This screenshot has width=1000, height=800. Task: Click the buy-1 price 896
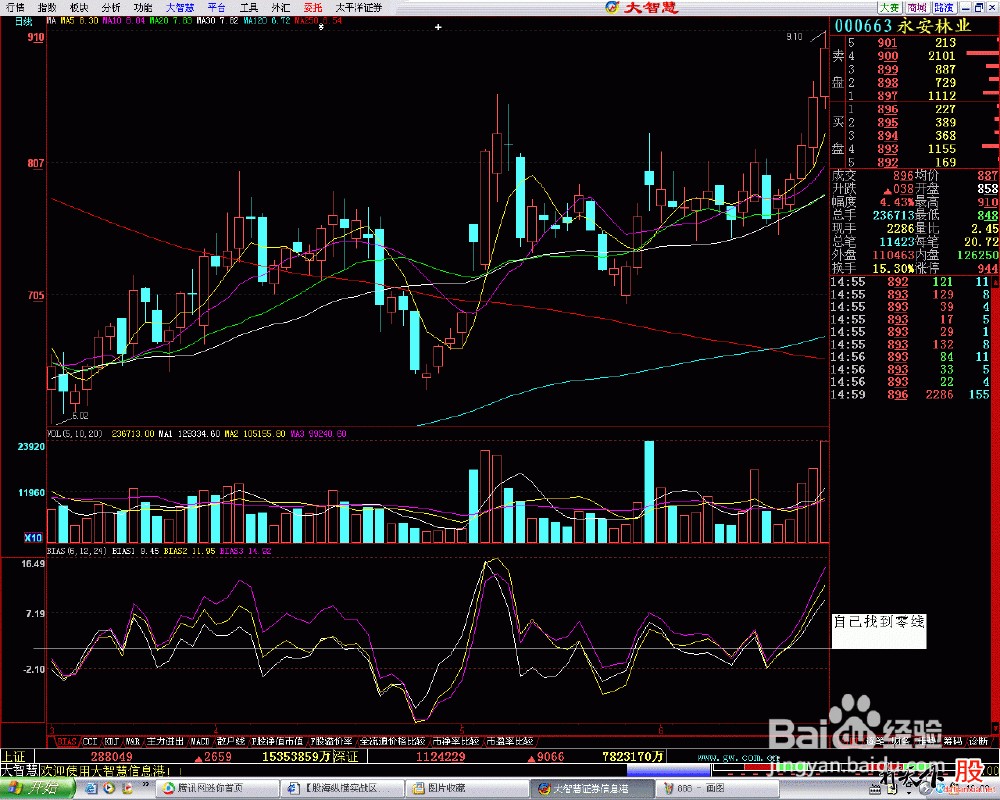[887, 109]
